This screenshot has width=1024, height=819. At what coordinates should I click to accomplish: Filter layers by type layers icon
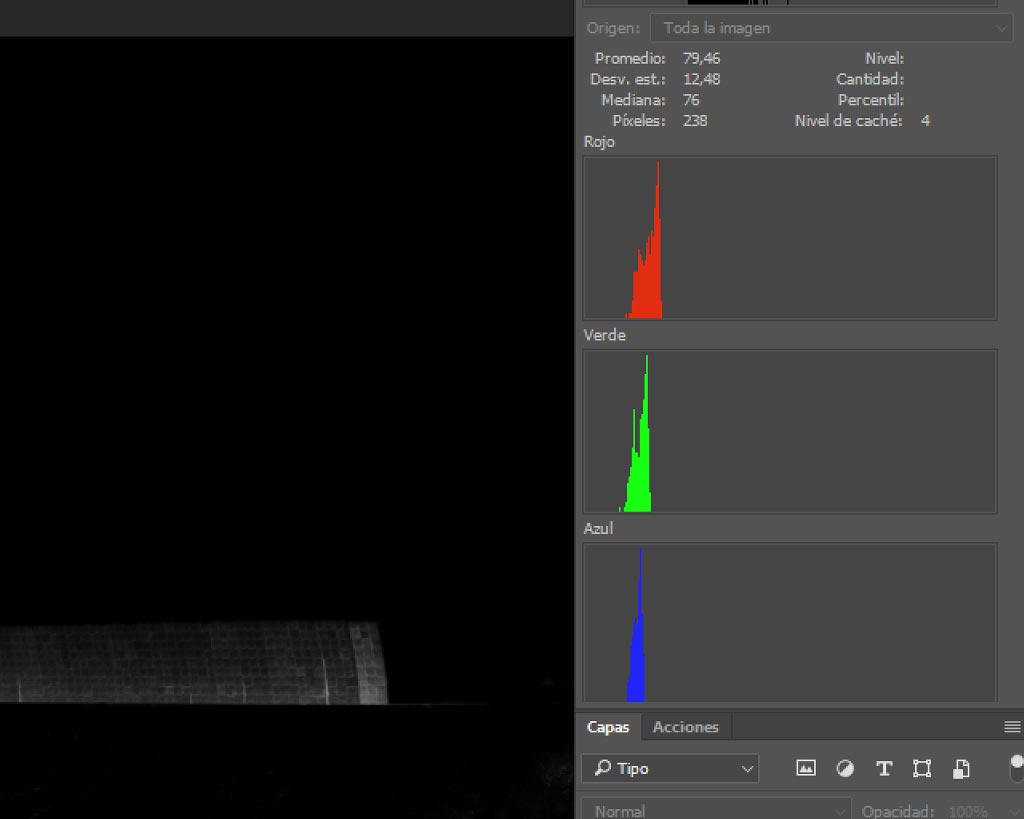click(x=884, y=768)
